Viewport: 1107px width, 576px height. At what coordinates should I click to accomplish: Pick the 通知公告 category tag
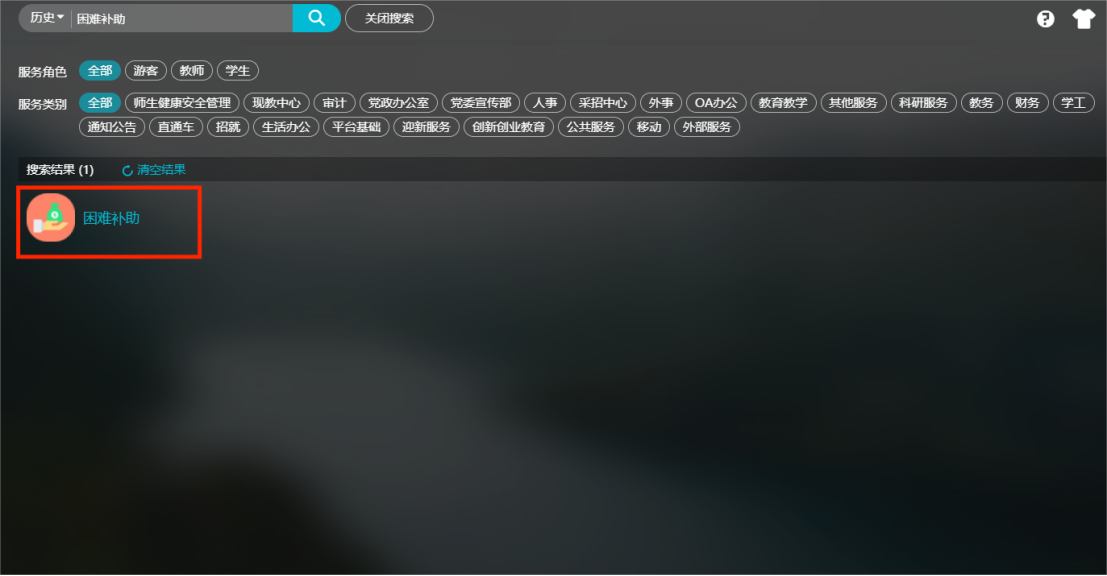pyautogui.click(x=112, y=127)
